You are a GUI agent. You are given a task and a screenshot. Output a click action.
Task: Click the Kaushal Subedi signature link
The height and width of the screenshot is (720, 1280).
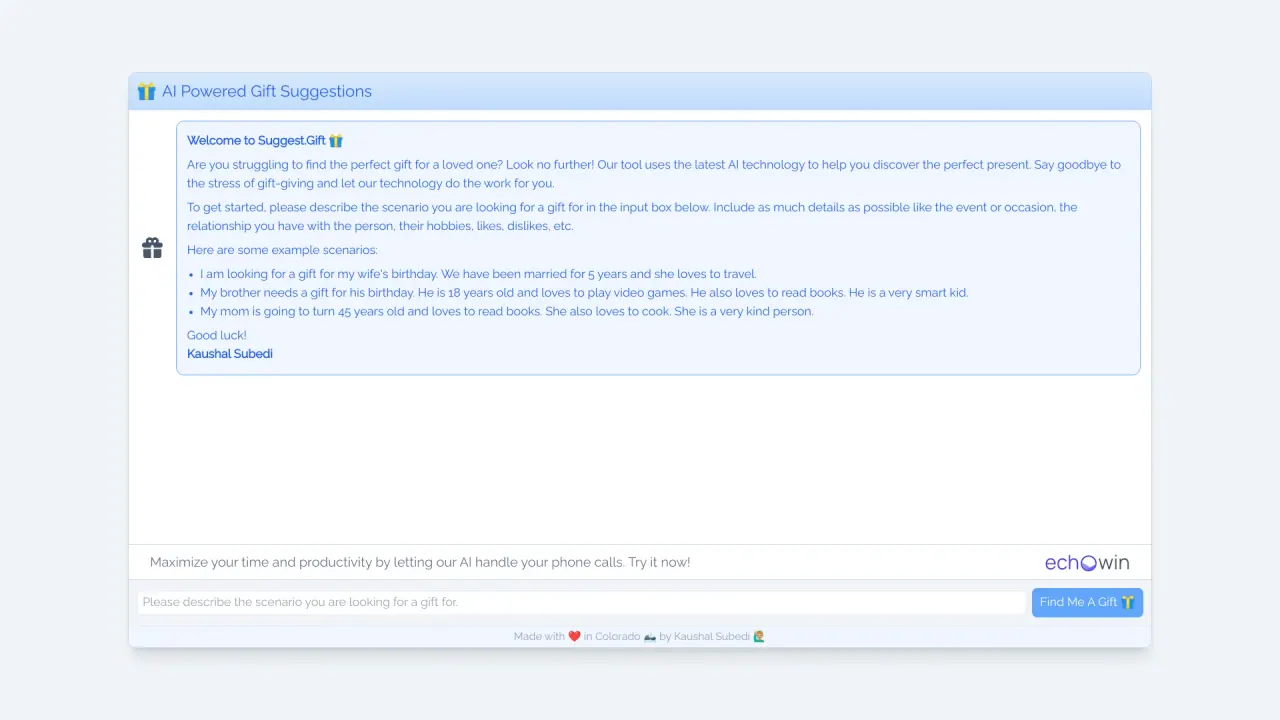[x=230, y=354]
